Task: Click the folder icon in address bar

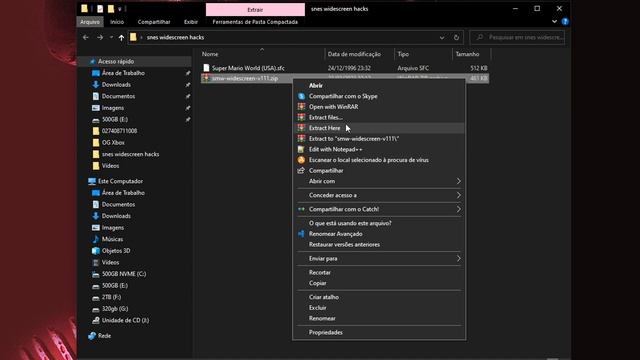Action: tap(133, 37)
